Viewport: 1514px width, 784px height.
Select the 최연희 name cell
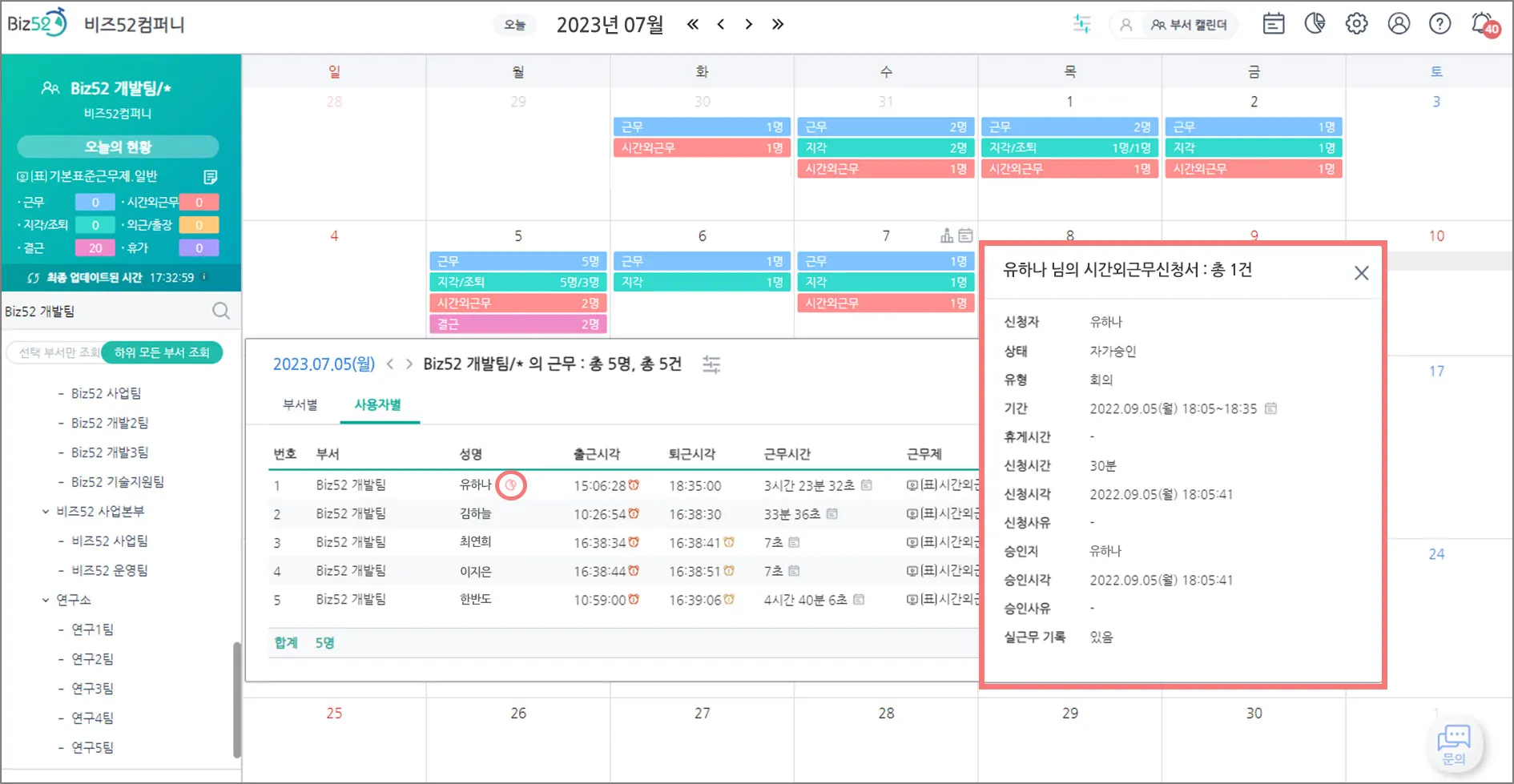475,542
